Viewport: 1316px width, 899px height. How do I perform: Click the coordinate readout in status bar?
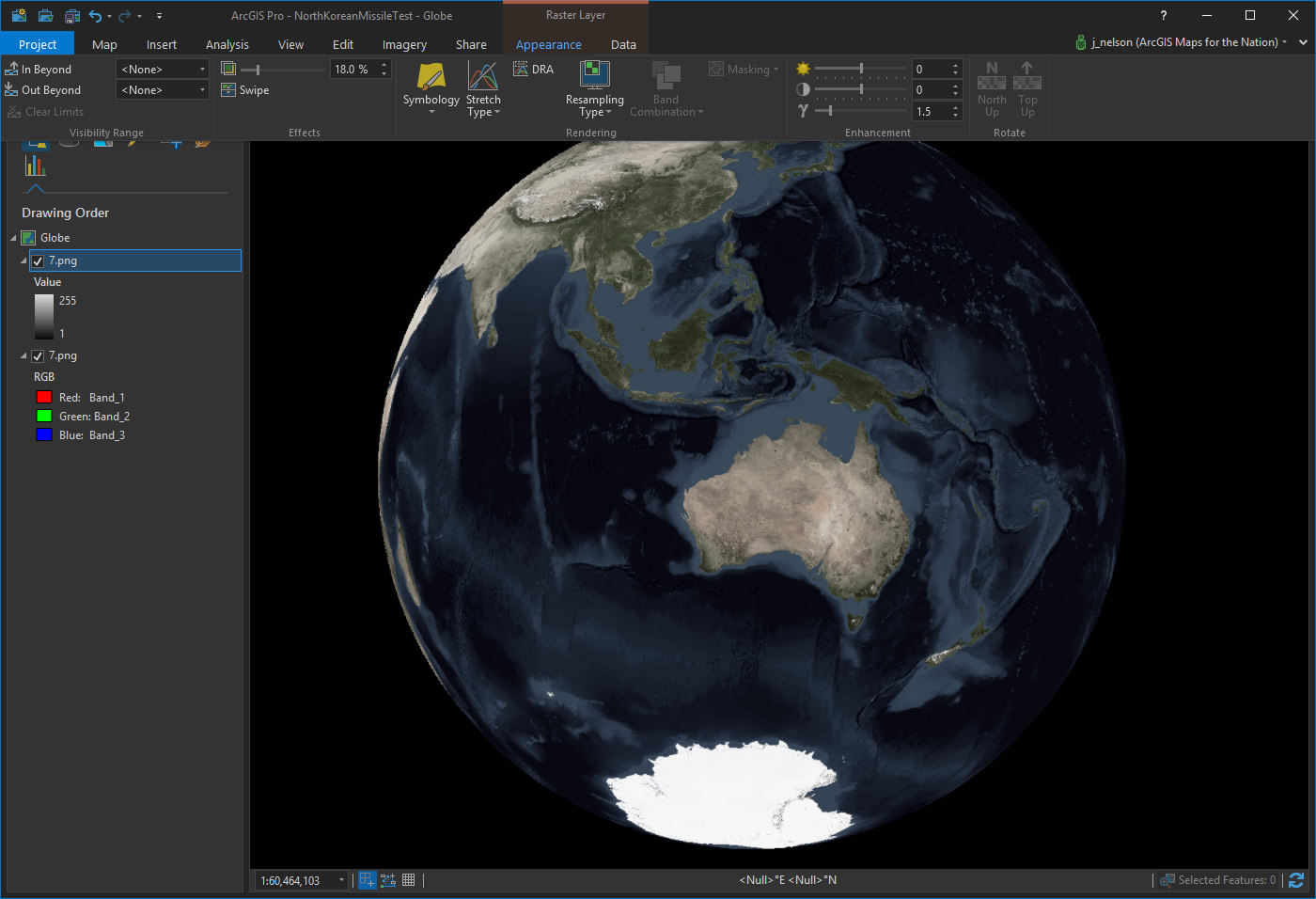pyautogui.click(x=788, y=880)
